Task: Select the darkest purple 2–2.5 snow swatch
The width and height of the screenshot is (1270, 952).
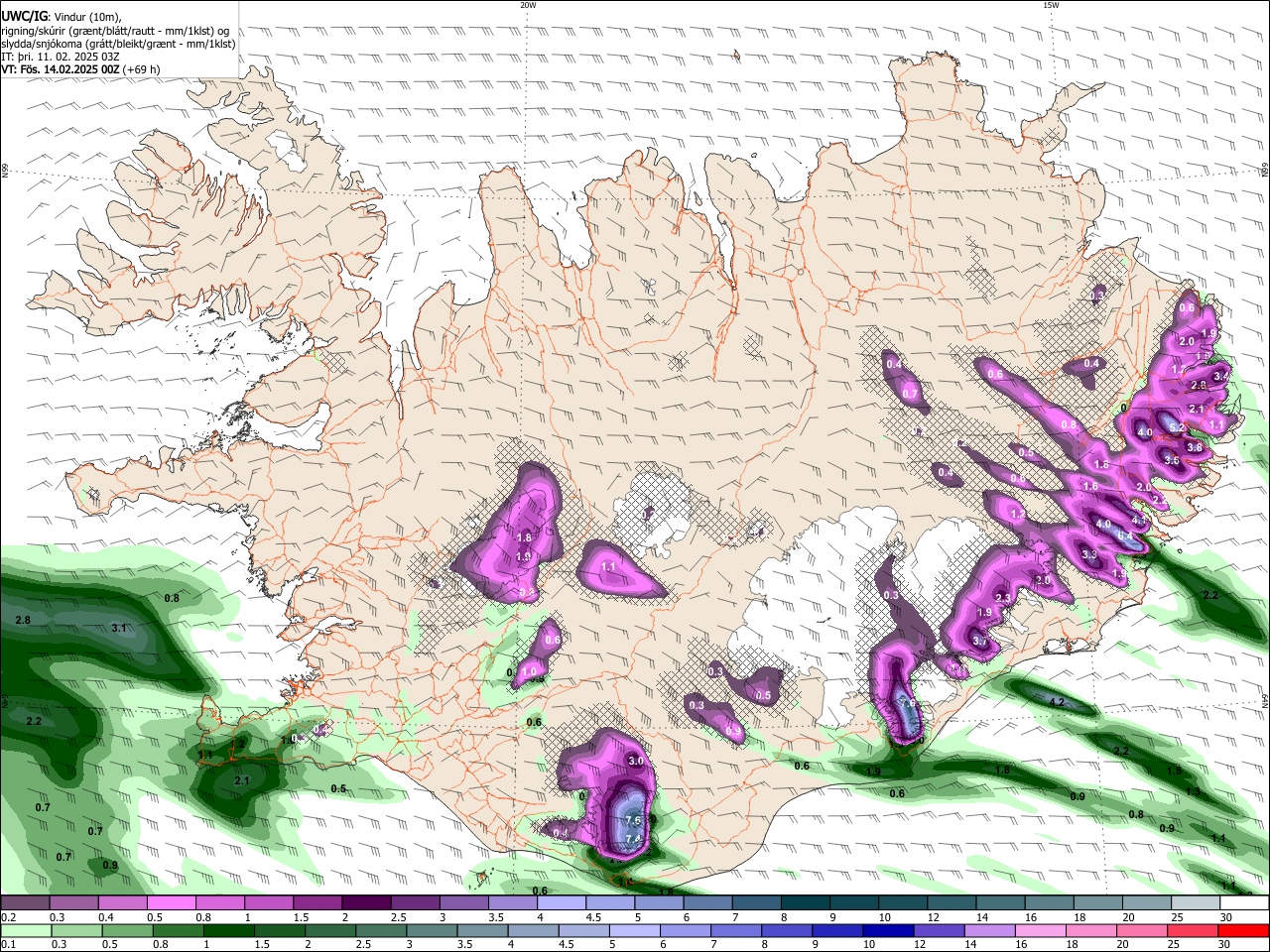Action: pos(366,903)
